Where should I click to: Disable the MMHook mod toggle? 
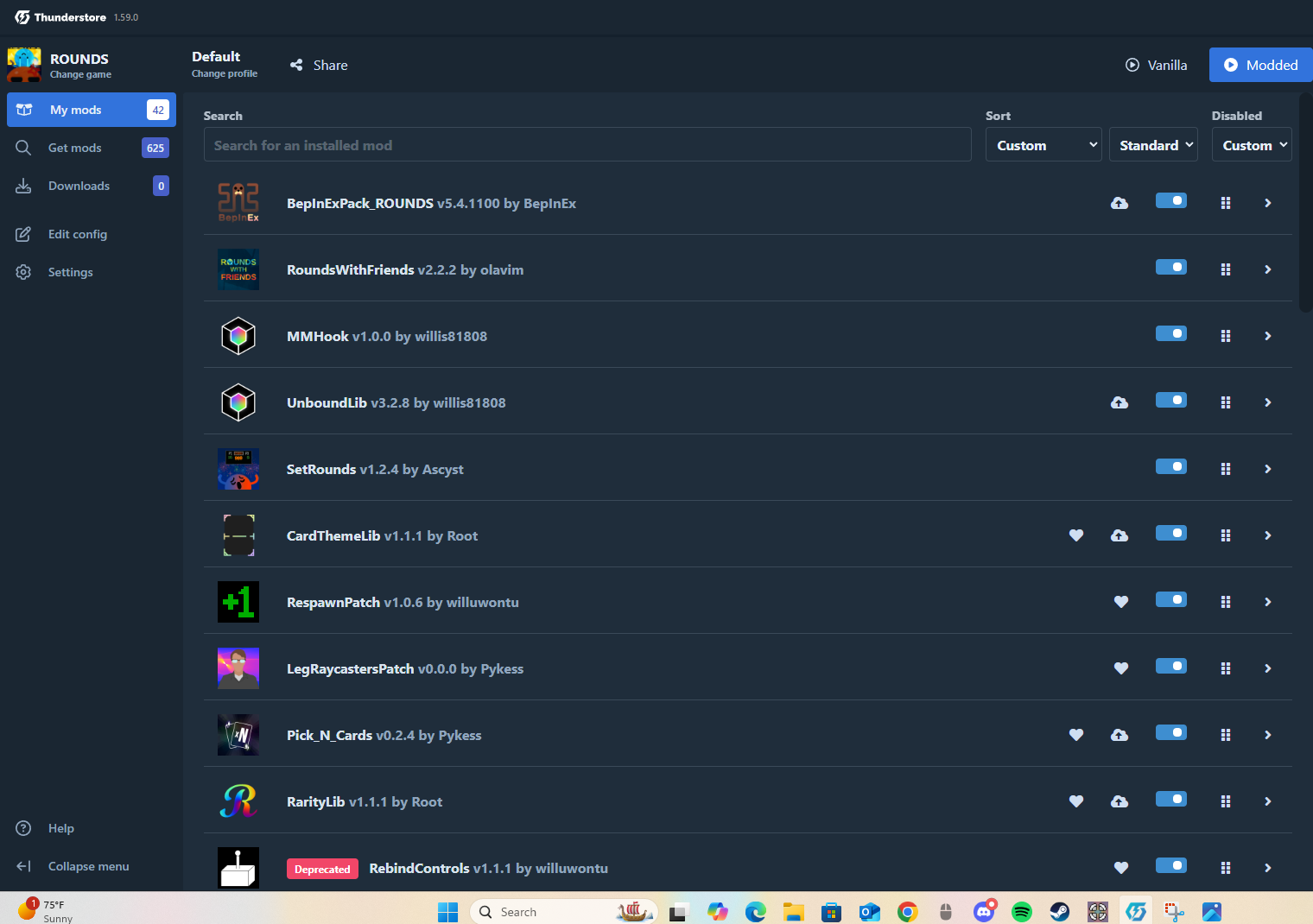(1171, 333)
